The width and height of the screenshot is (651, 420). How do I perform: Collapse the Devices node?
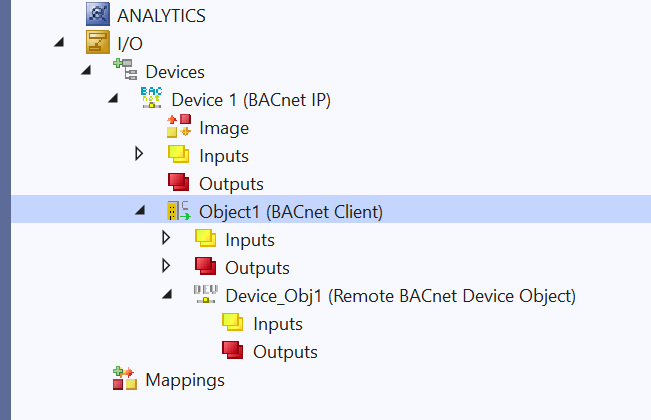pyautogui.click(x=86, y=70)
